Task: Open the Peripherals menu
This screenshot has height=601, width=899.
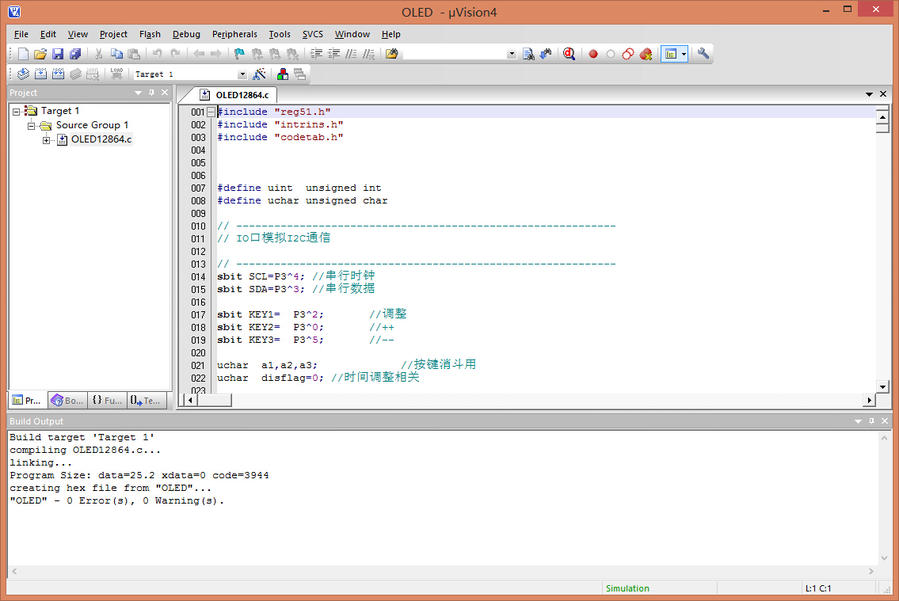Action: [234, 34]
